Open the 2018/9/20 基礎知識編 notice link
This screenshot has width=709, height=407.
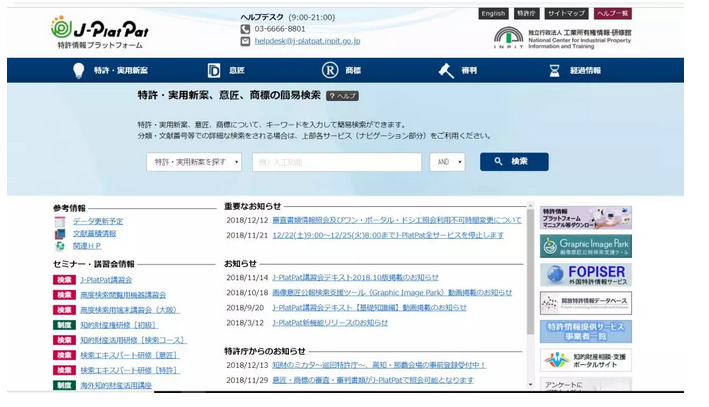[x=369, y=308]
